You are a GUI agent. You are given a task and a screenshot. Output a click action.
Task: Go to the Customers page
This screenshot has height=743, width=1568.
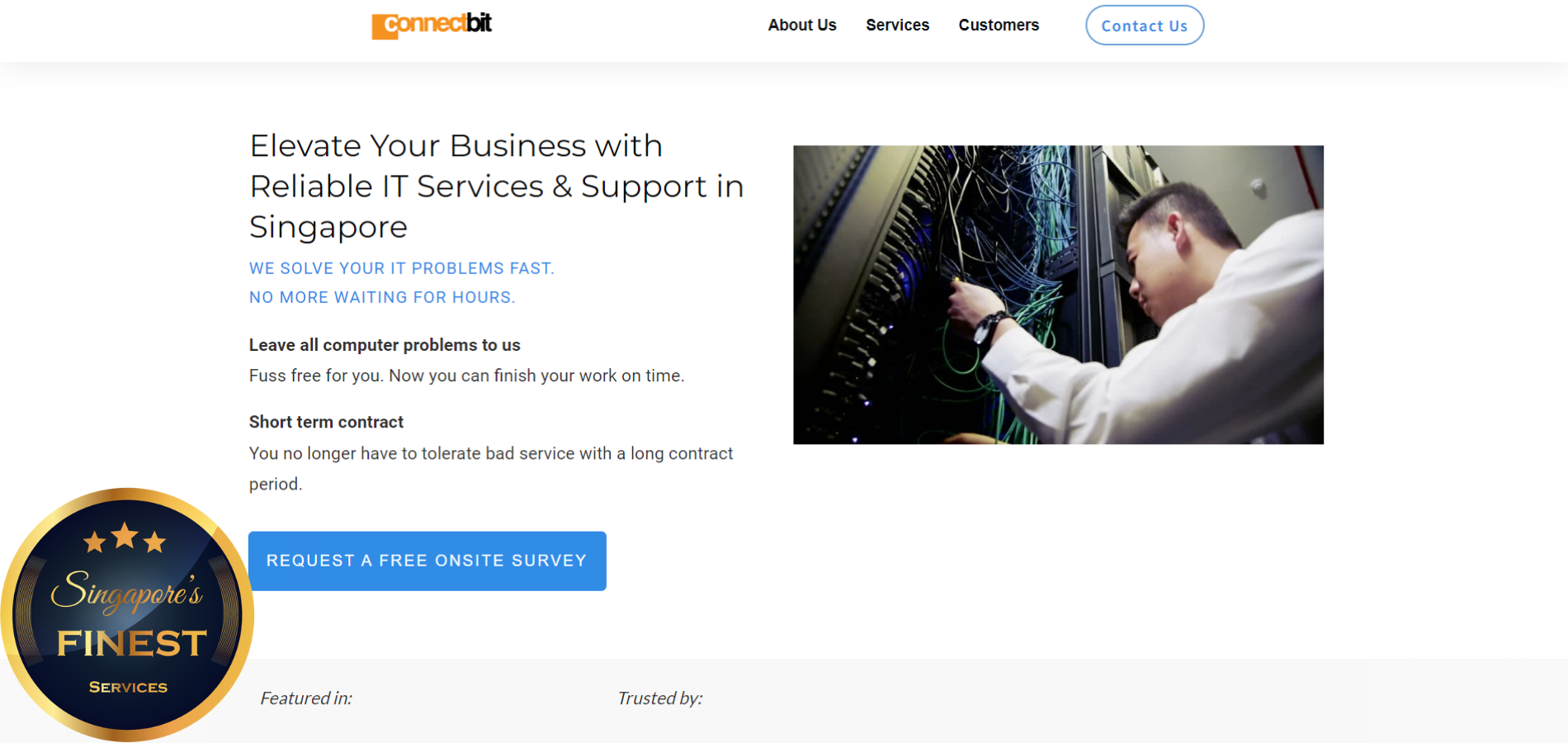click(x=999, y=26)
